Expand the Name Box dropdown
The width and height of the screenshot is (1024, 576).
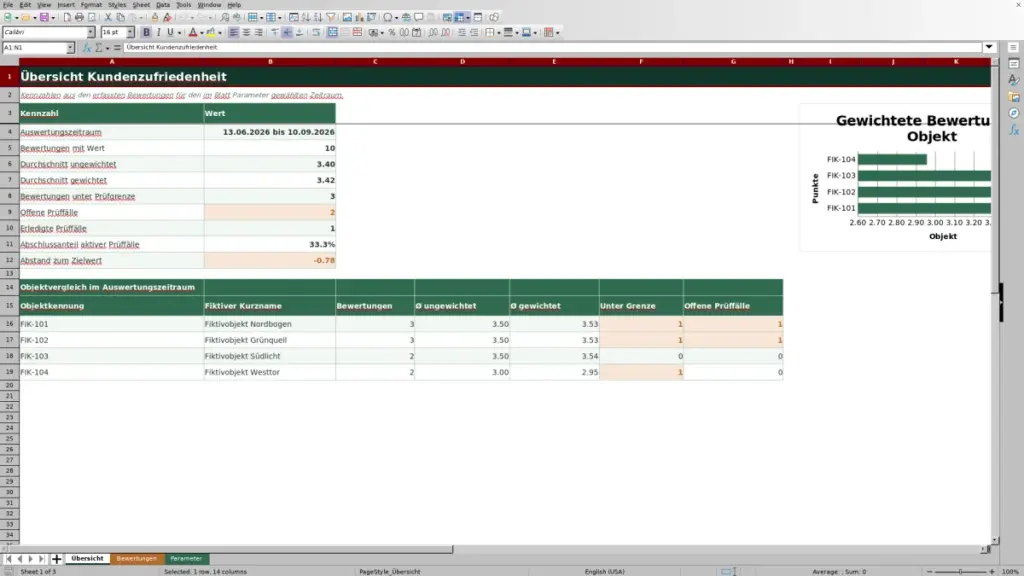[70, 48]
